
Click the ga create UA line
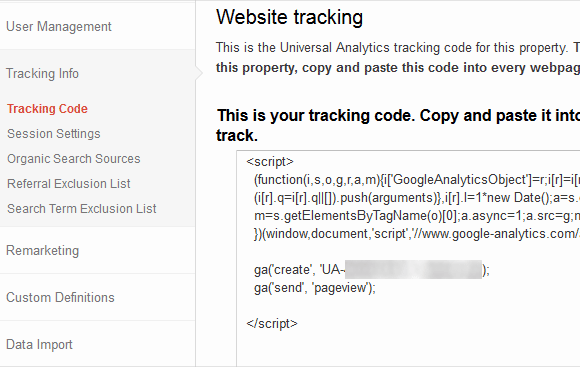372,270
